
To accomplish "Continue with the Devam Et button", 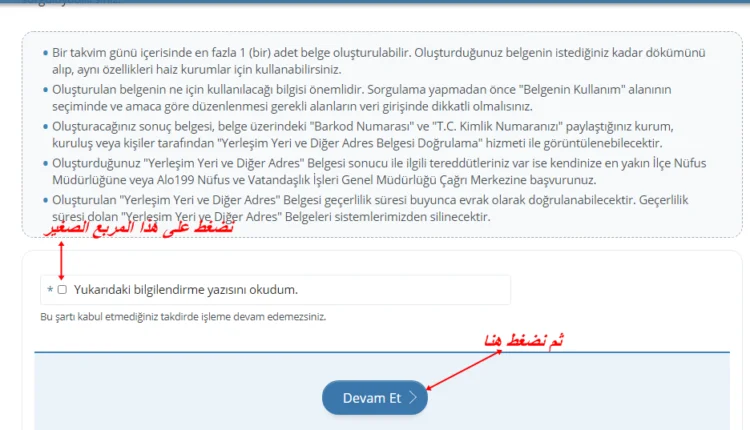I will (375, 397).
